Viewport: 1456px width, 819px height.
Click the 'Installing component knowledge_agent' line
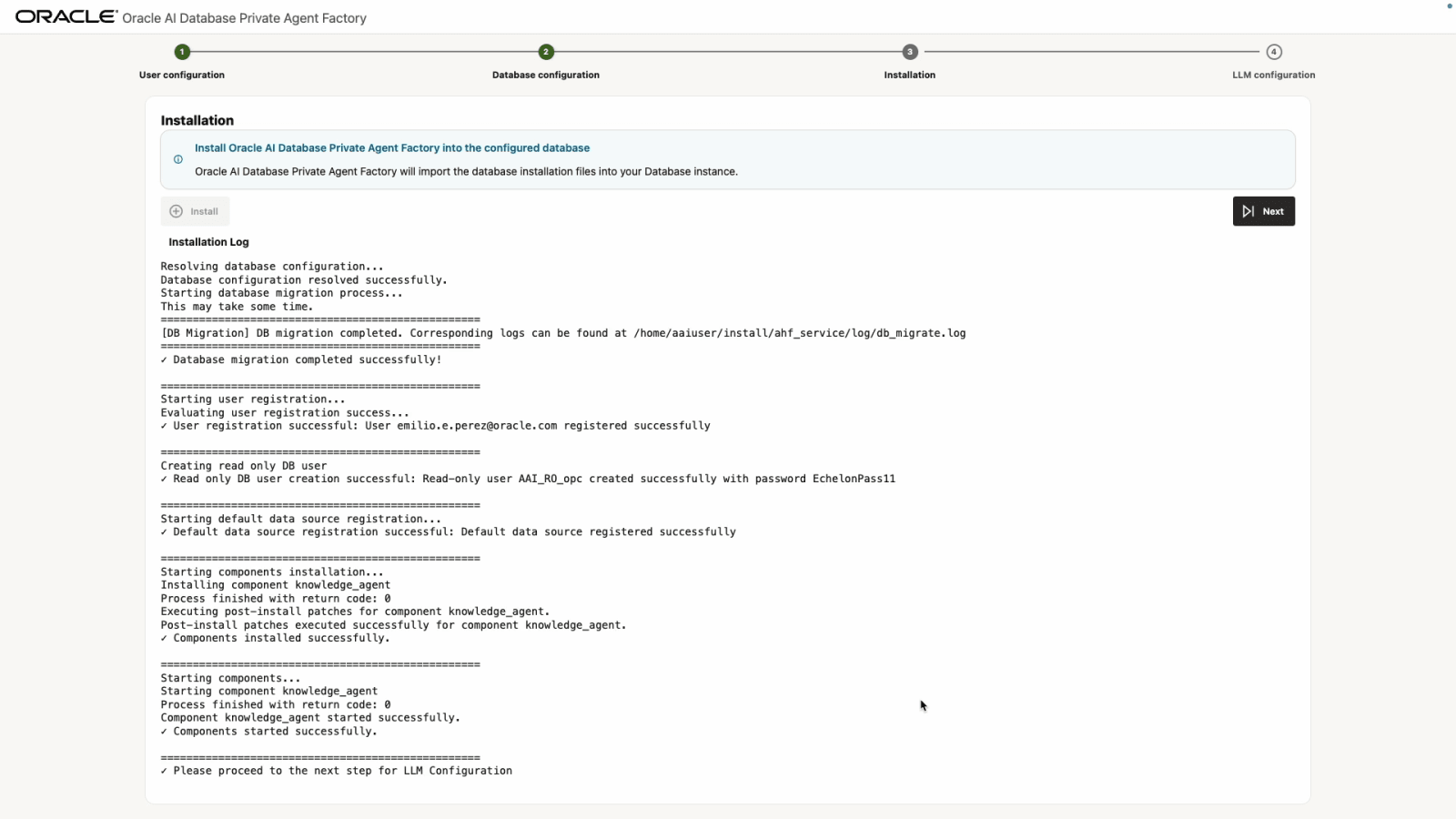(x=276, y=585)
